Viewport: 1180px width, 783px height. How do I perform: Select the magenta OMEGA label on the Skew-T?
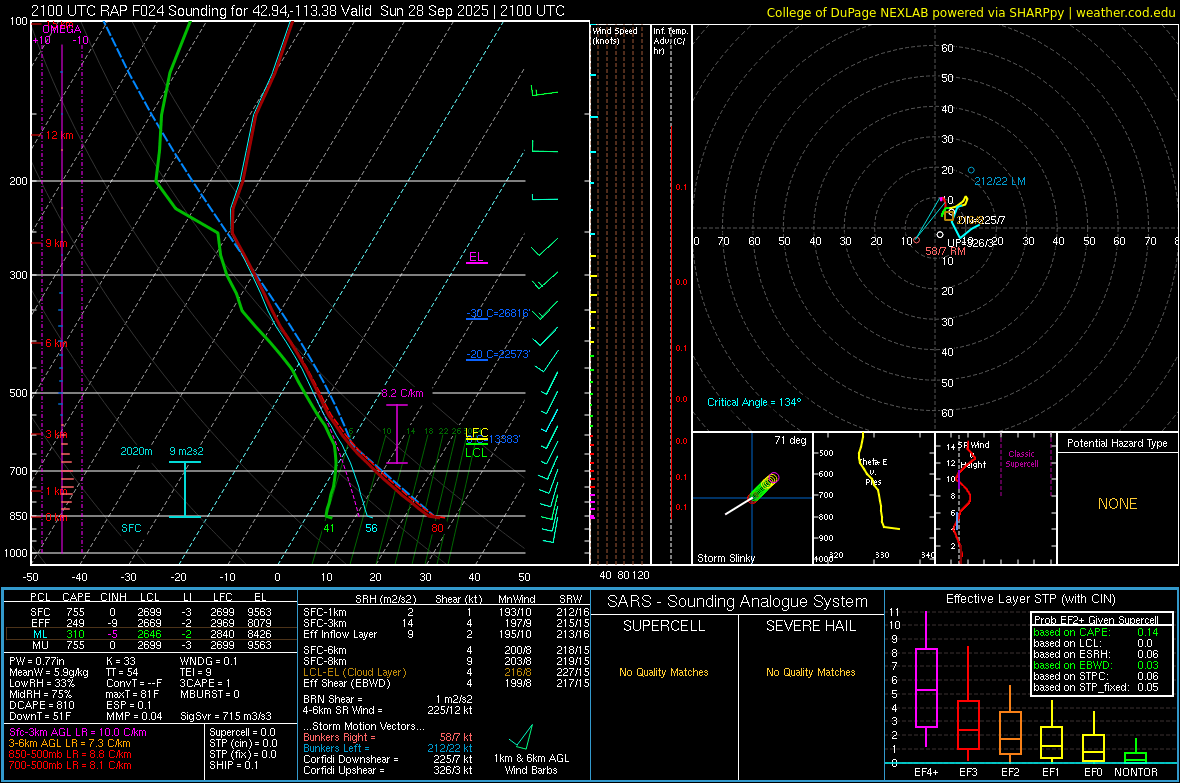coord(62,29)
